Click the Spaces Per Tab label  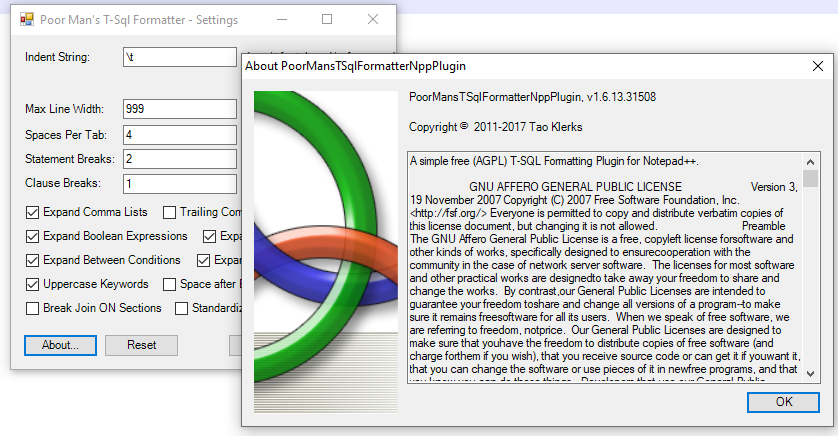pos(66,135)
